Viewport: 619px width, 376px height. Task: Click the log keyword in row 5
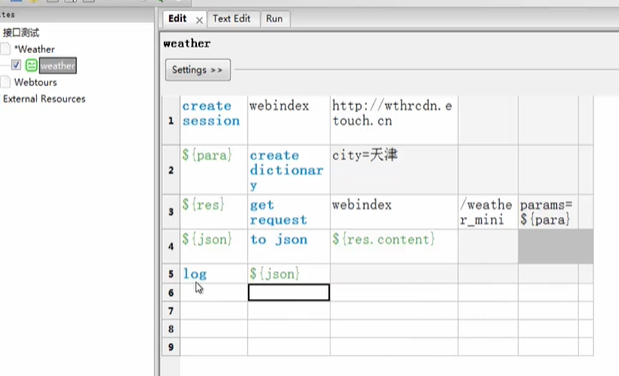click(x=195, y=274)
